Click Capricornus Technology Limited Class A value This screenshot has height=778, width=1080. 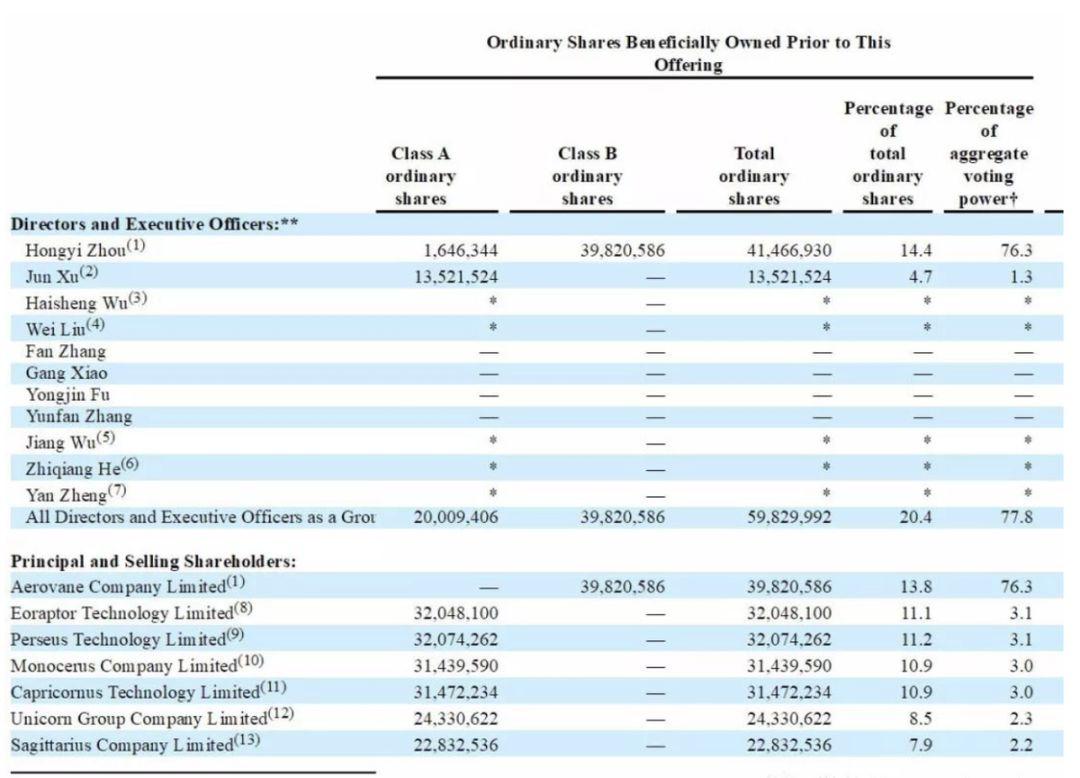click(x=455, y=692)
